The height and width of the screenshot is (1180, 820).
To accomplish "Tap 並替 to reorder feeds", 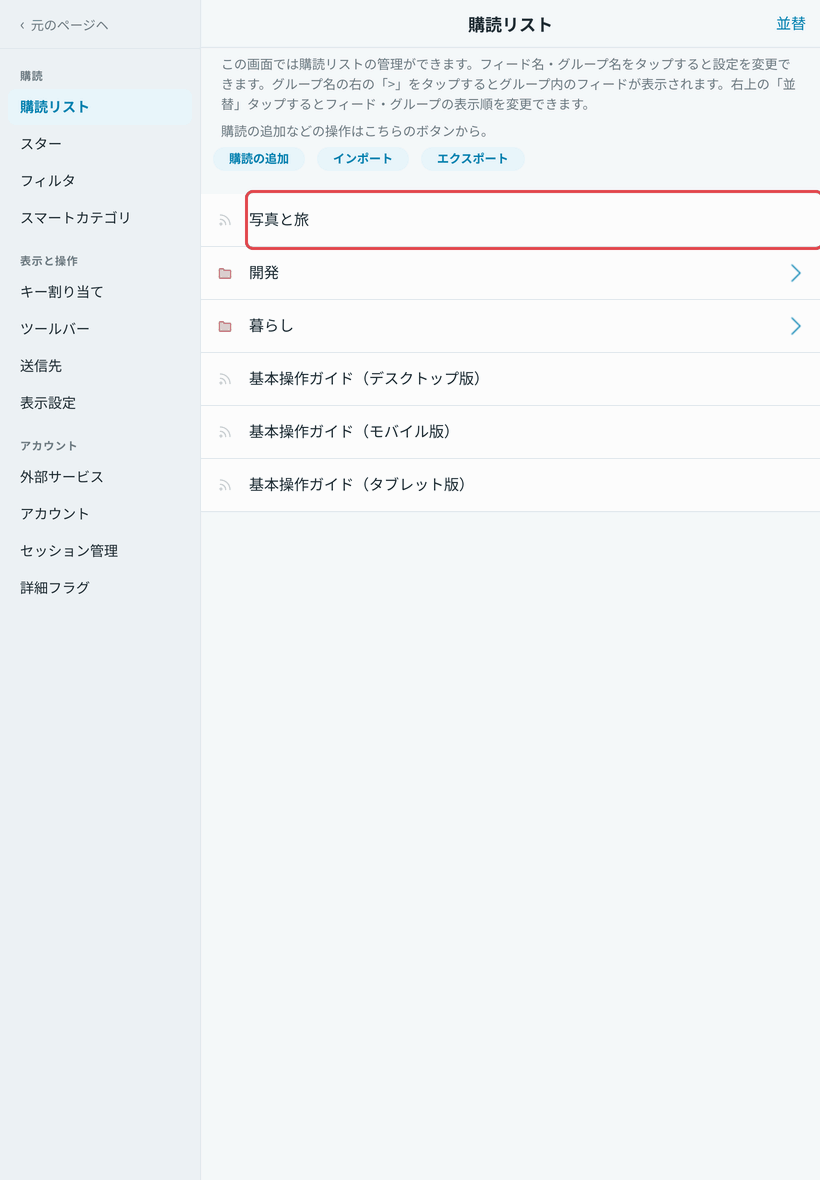I will point(791,24).
